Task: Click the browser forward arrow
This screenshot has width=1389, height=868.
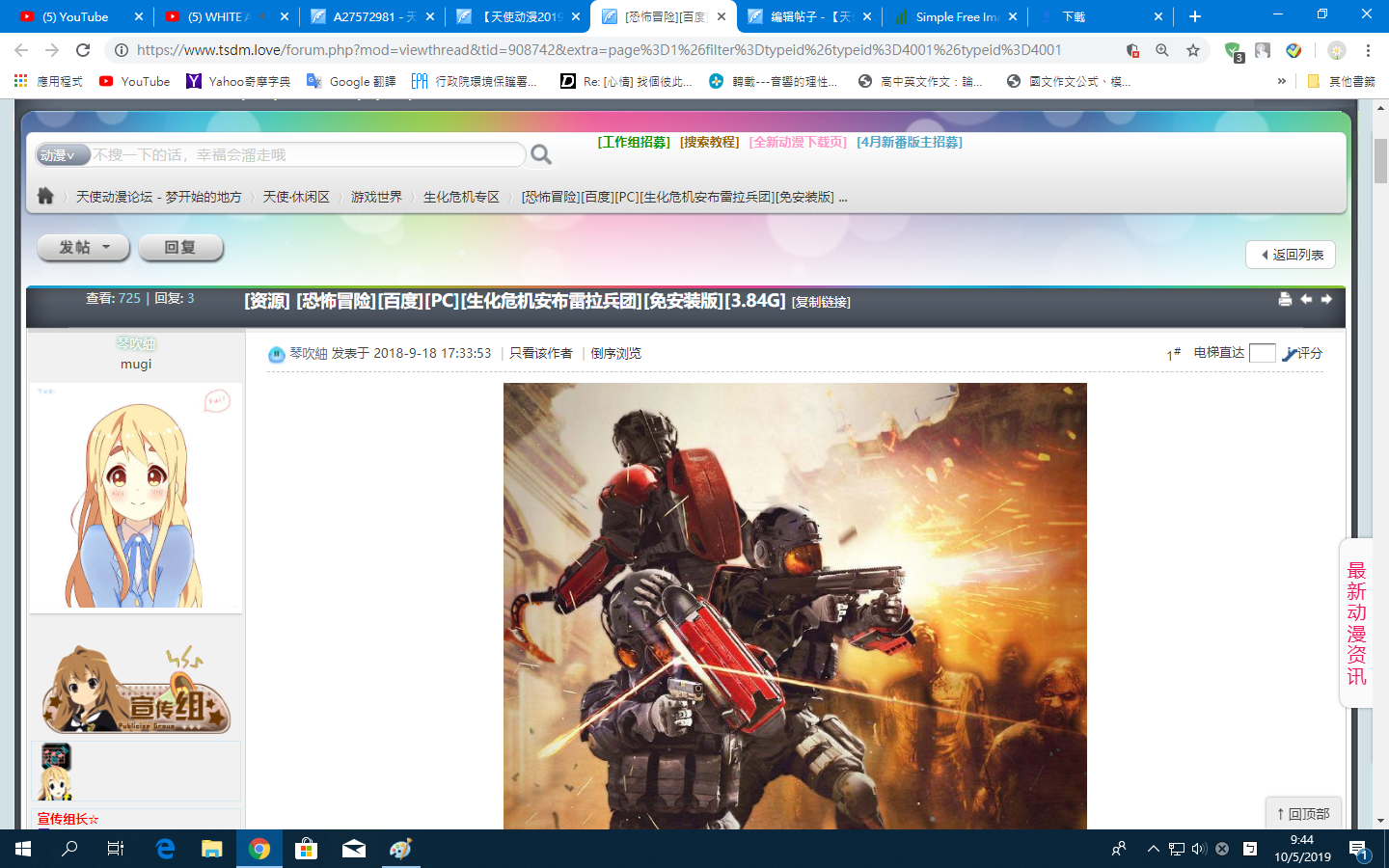Action: tap(52, 50)
